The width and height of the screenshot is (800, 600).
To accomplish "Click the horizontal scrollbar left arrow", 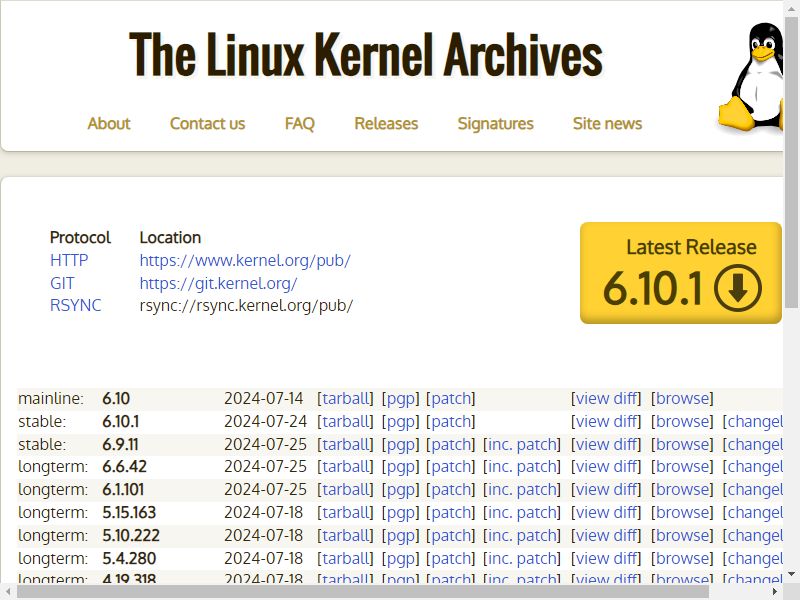I will [8, 592].
